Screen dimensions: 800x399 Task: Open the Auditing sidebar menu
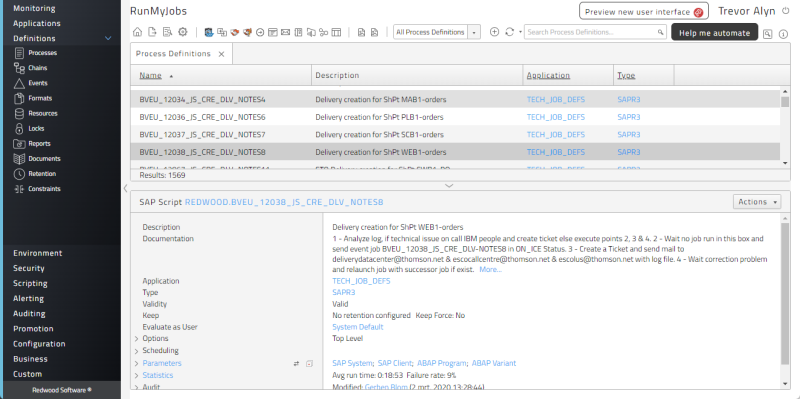click(29, 314)
